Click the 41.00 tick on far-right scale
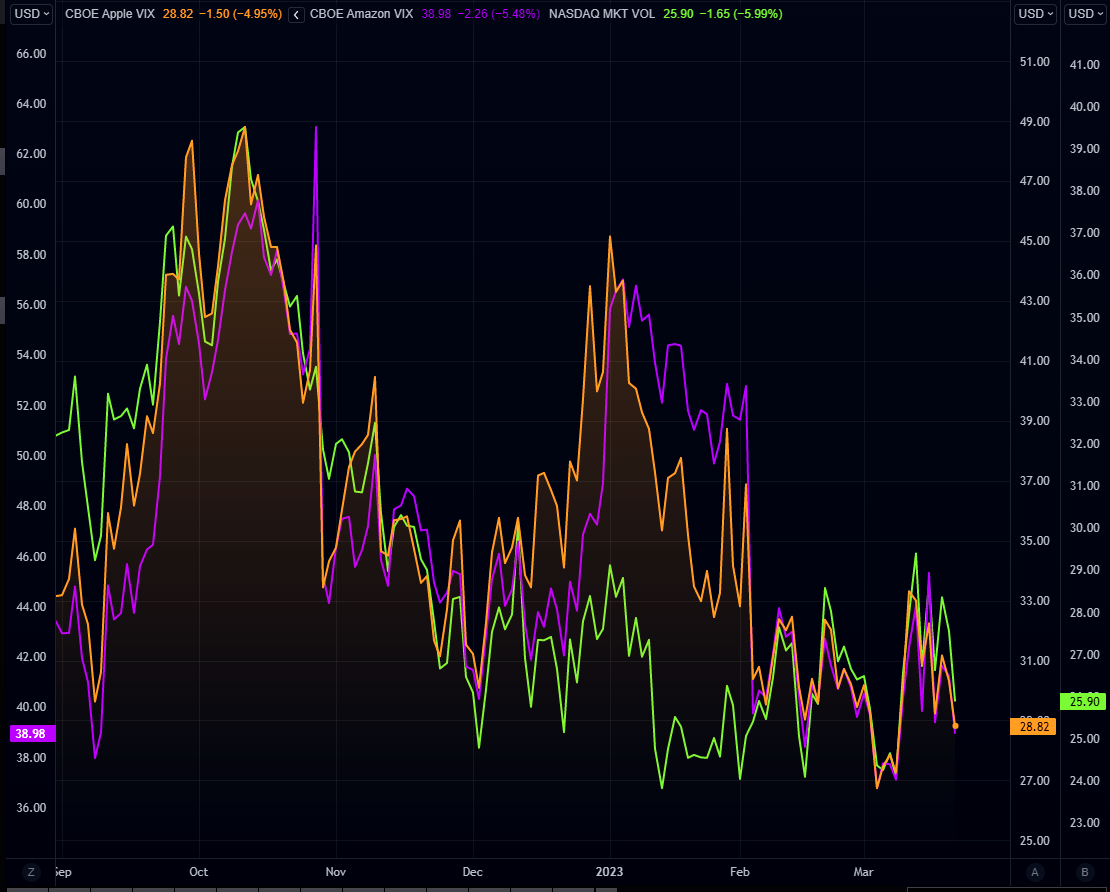The image size is (1110, 892). 1085,64
